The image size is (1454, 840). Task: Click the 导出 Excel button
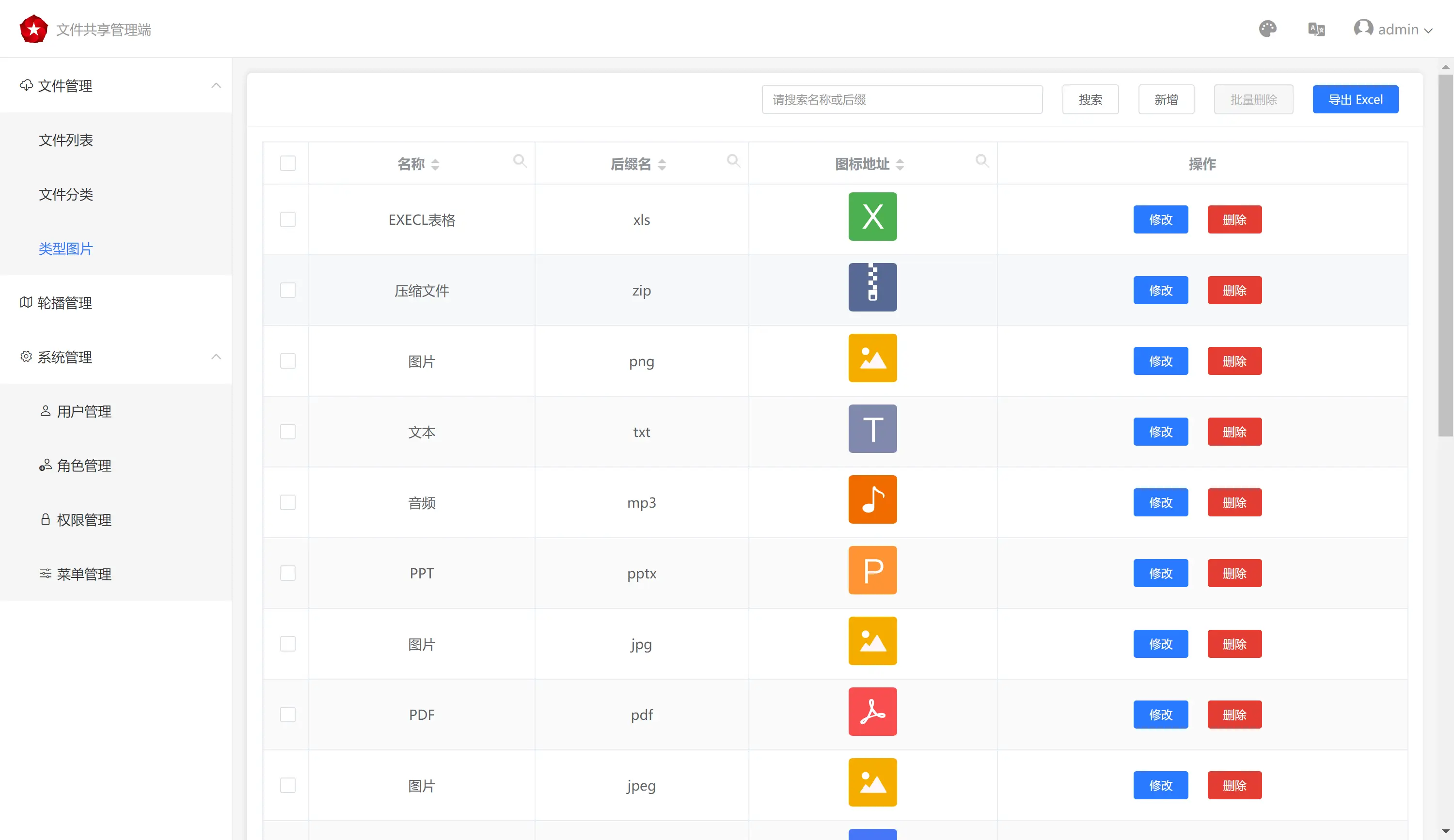pyautogui.click(x=1355, y=99)
